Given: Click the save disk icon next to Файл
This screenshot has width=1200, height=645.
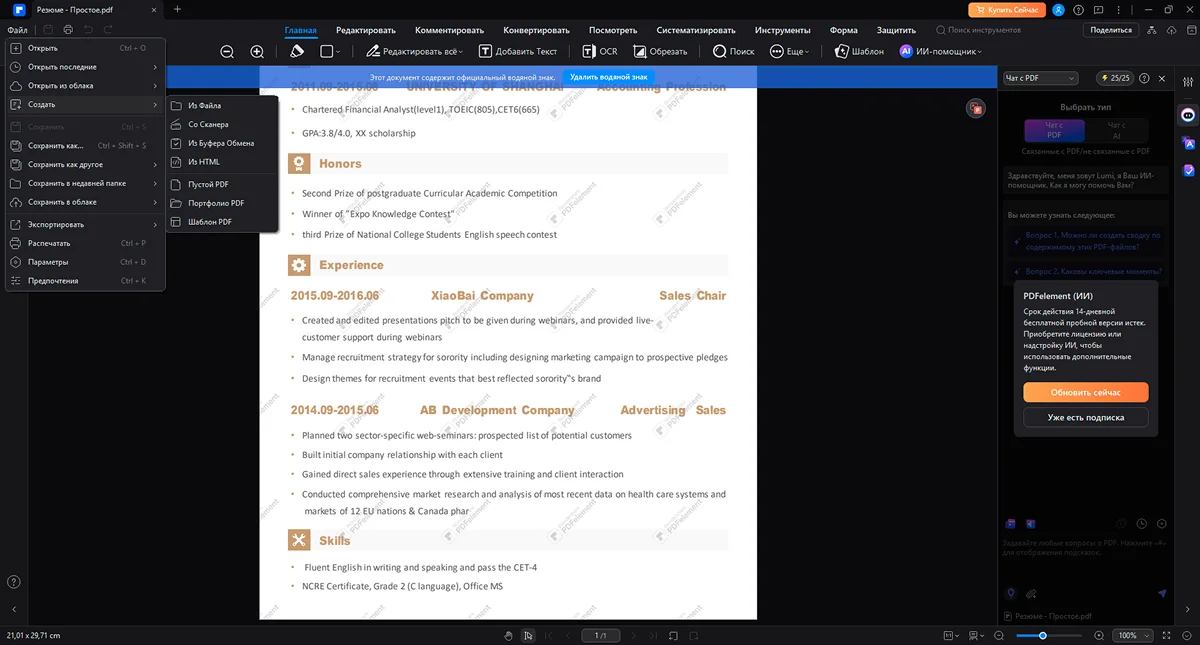Looking at the screenshot, I should click(47, 30).
